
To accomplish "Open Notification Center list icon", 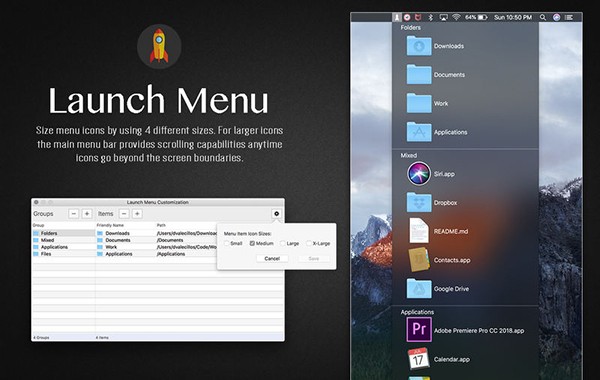I will point(569,17).
